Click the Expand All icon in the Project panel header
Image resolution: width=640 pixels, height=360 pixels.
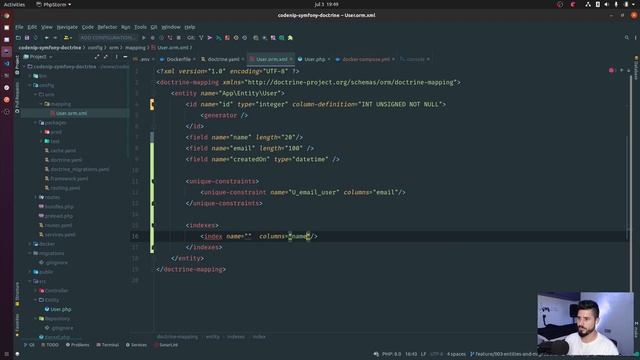[97, 57]
